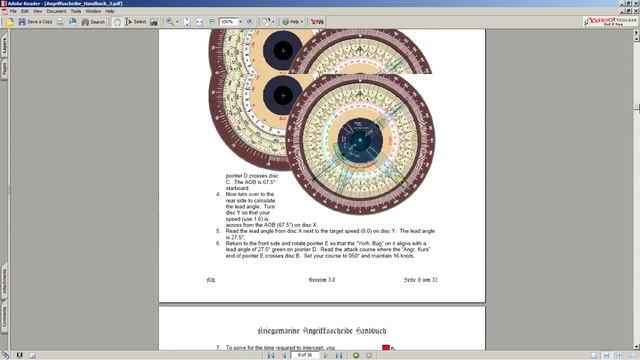
Task: Click Save a Copy toolbar button
Action: pos(36,22)
